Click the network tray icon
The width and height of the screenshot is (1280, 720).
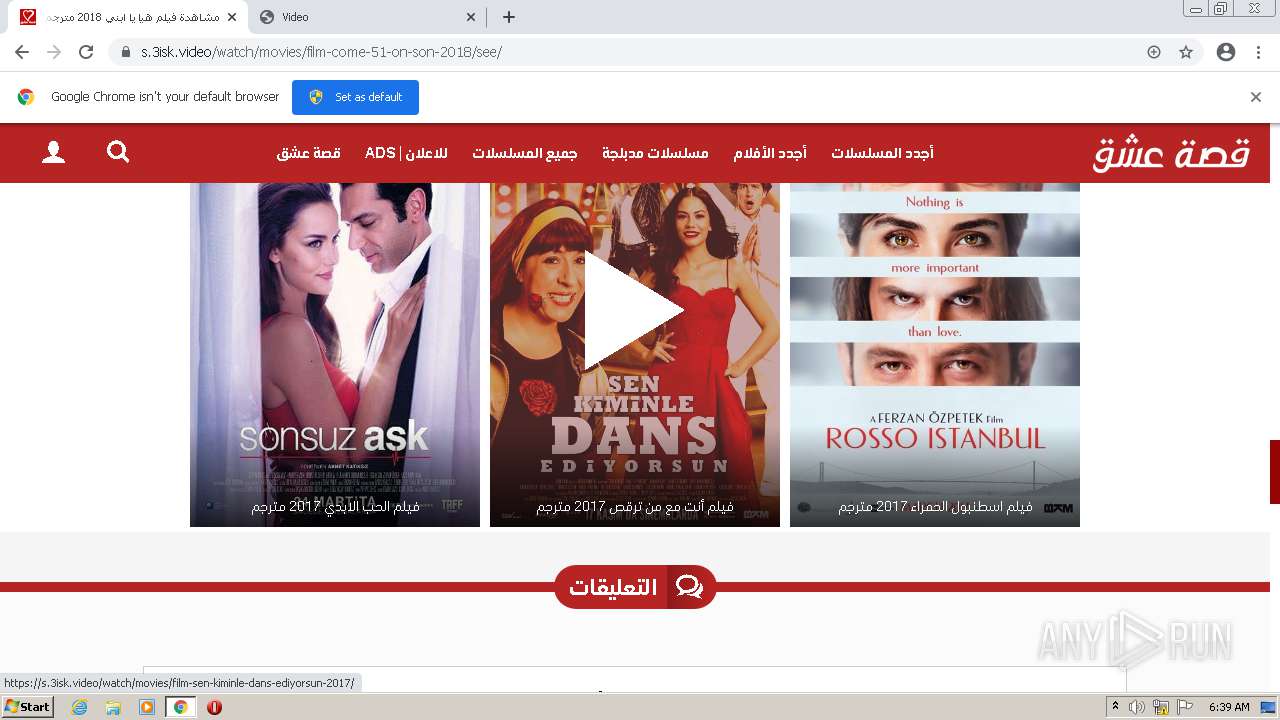1161,707
